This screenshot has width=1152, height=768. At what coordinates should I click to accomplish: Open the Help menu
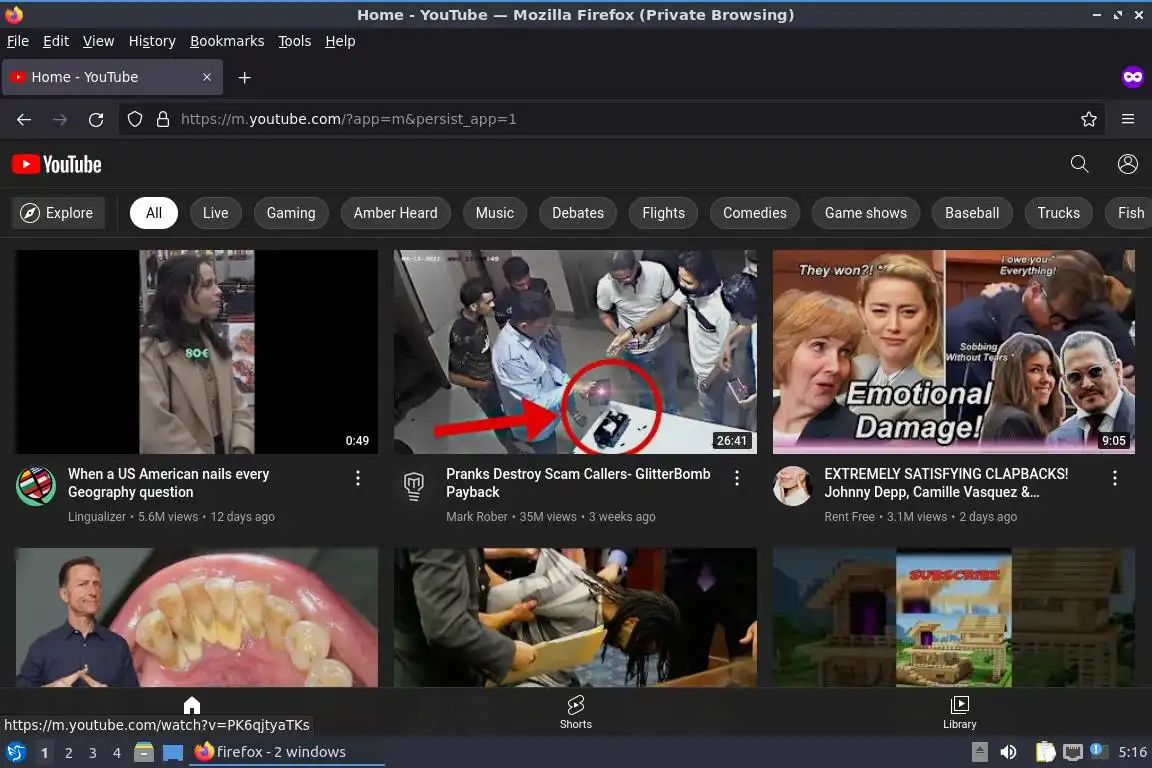click(x=340, y=41)
